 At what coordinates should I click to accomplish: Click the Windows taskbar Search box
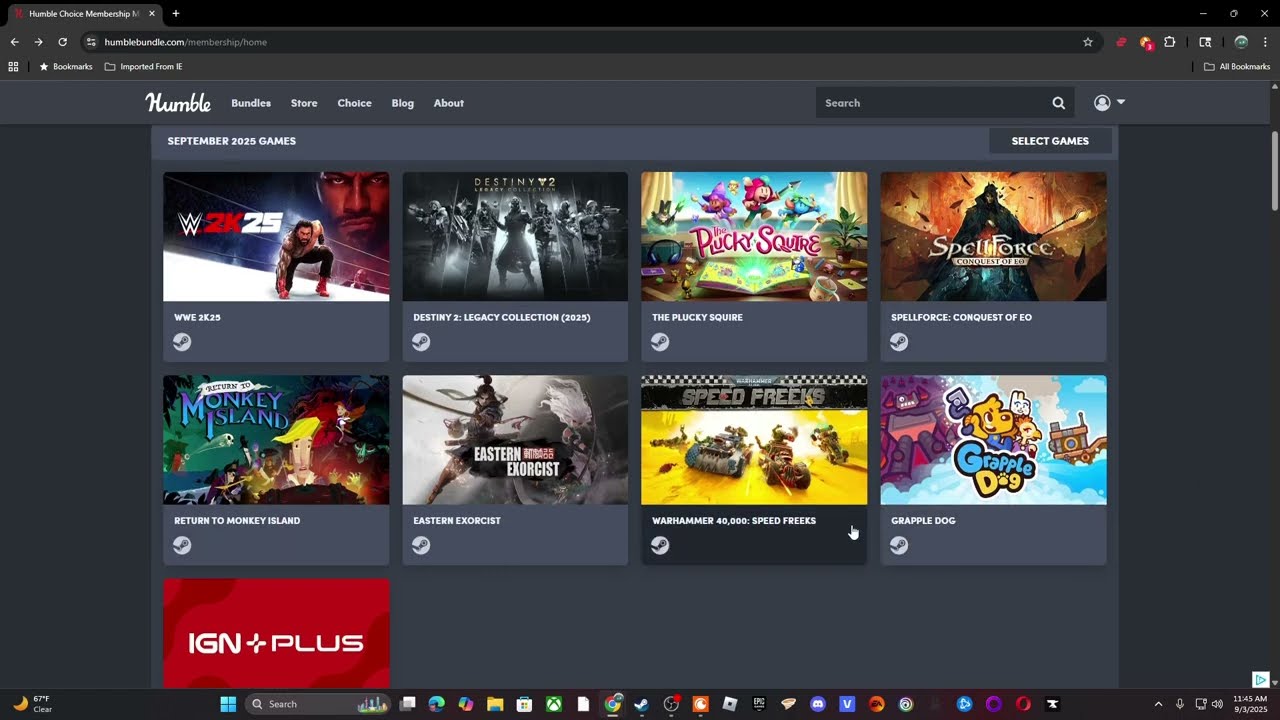click(318, 704)
